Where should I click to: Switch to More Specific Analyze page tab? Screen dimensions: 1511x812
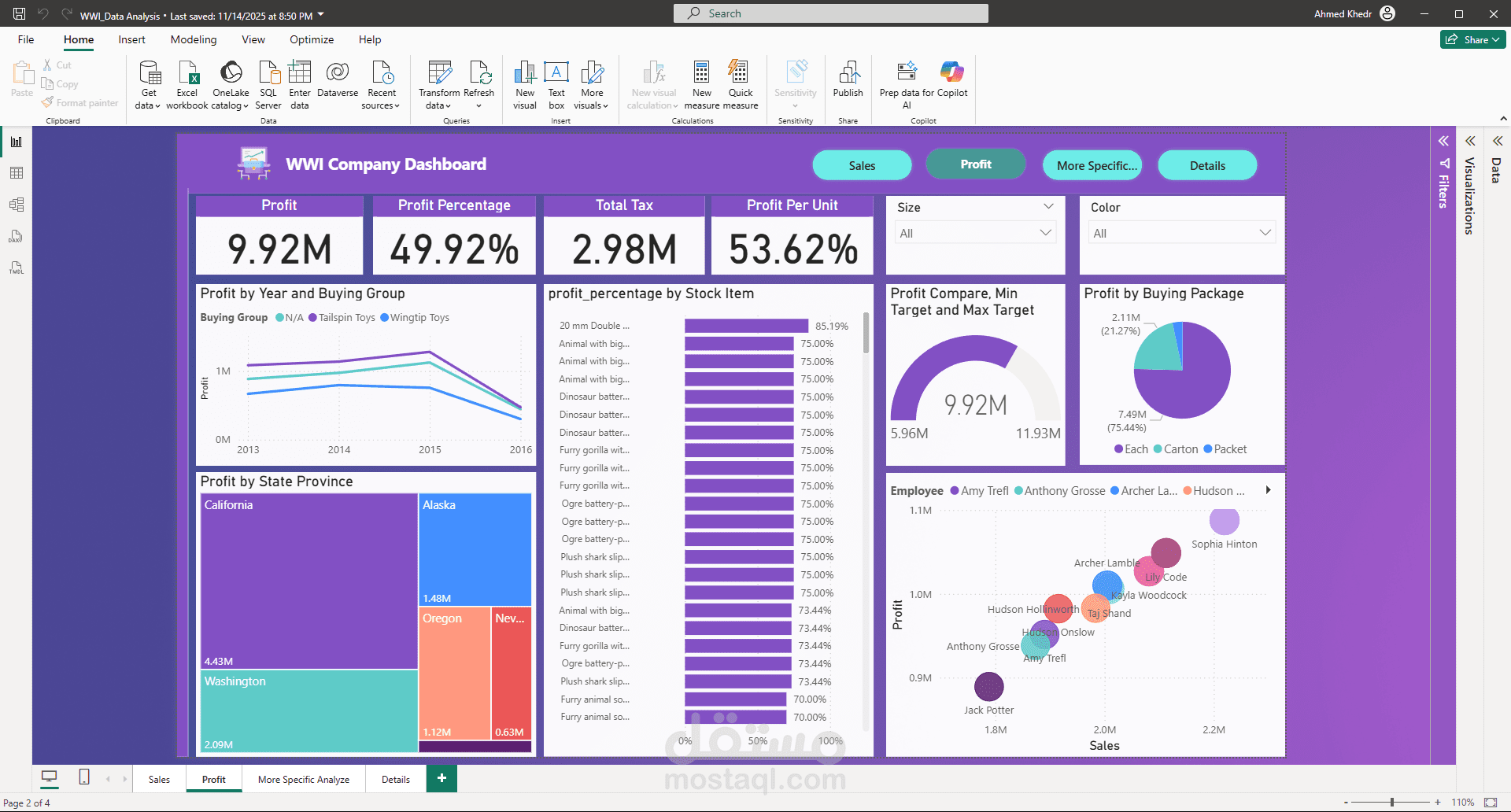(304, 780)
